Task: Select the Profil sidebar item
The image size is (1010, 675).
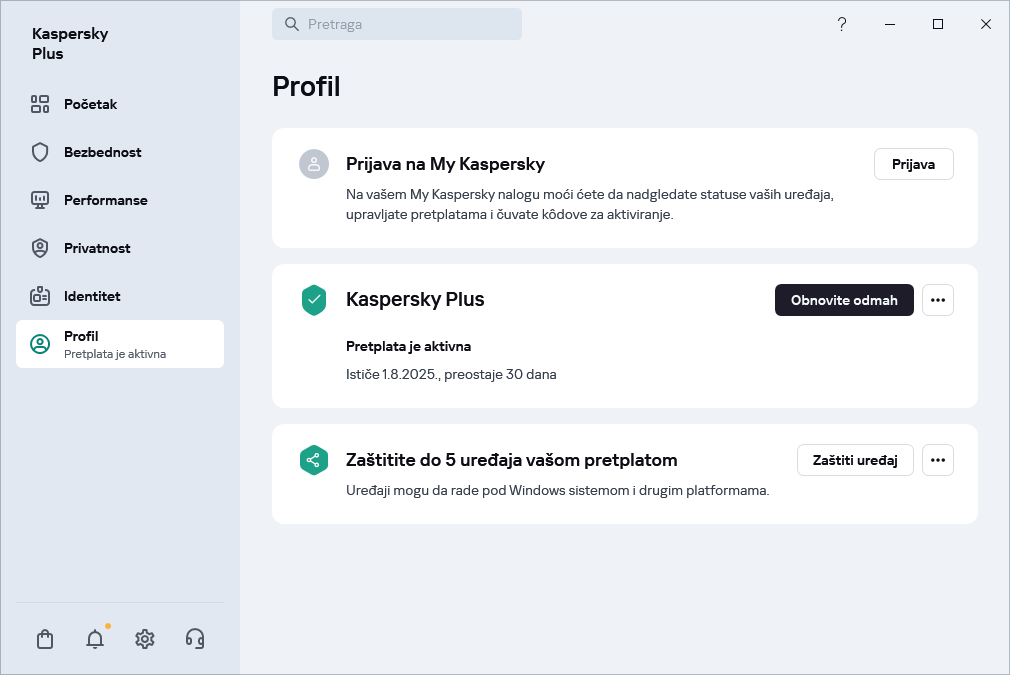Action: click(x=120, y=344)
